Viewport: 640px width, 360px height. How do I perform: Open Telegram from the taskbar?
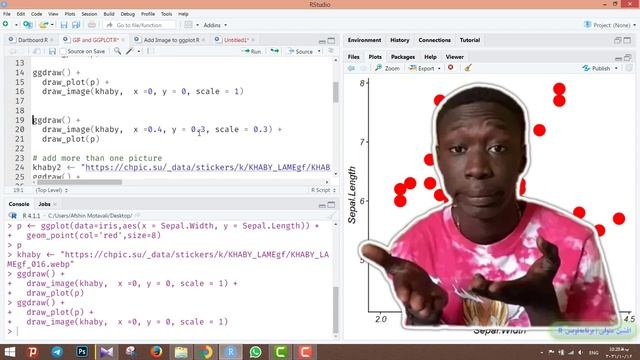pyautogui.click(x=57, y=352)
